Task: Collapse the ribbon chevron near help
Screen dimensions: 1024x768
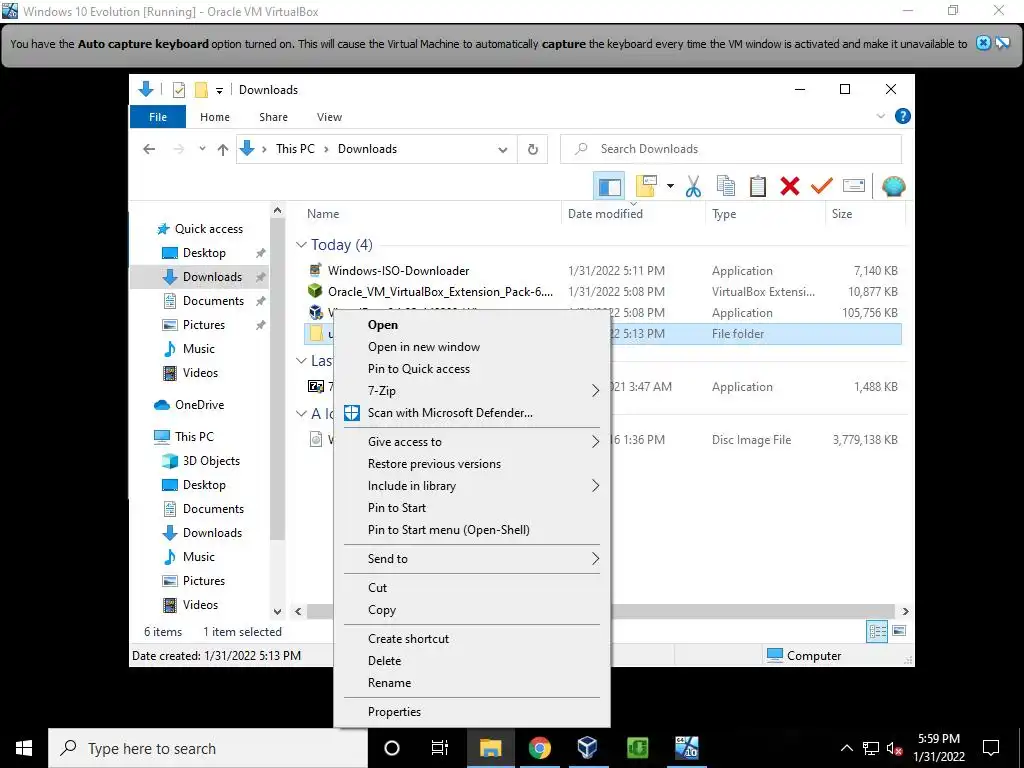Action: click(880, 116)
